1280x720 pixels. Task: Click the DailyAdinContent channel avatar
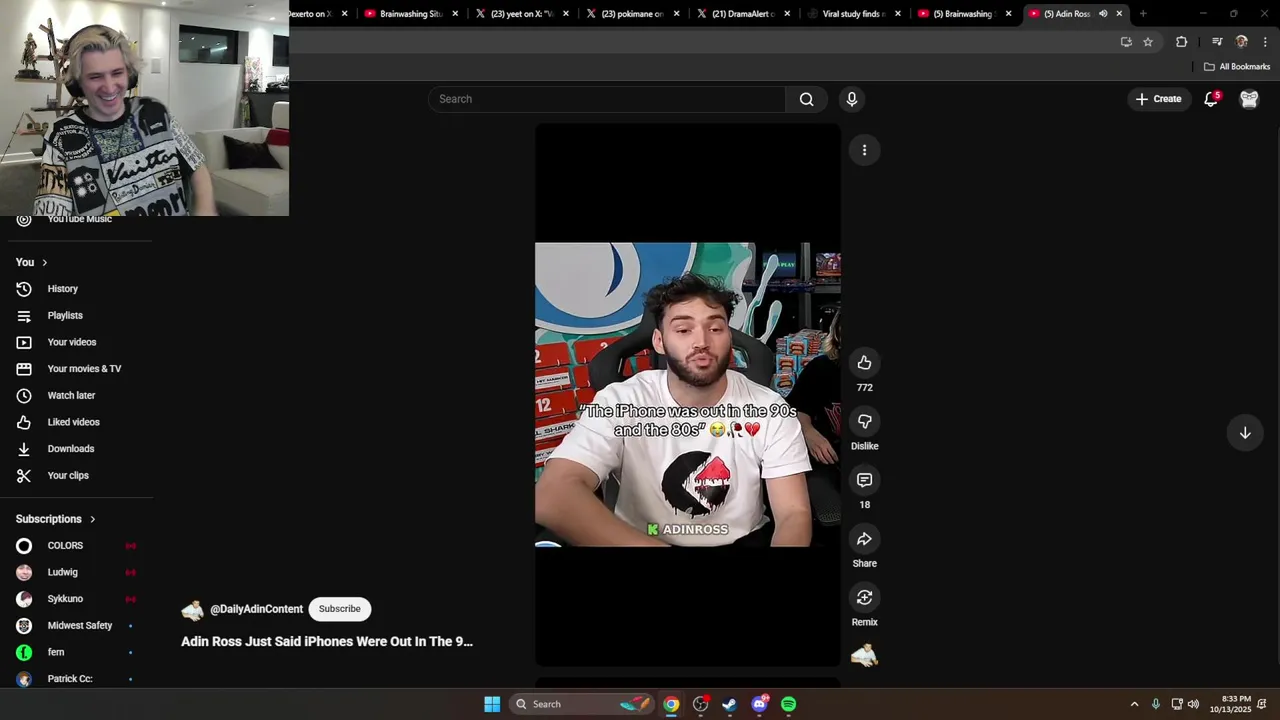pos(192,609)
